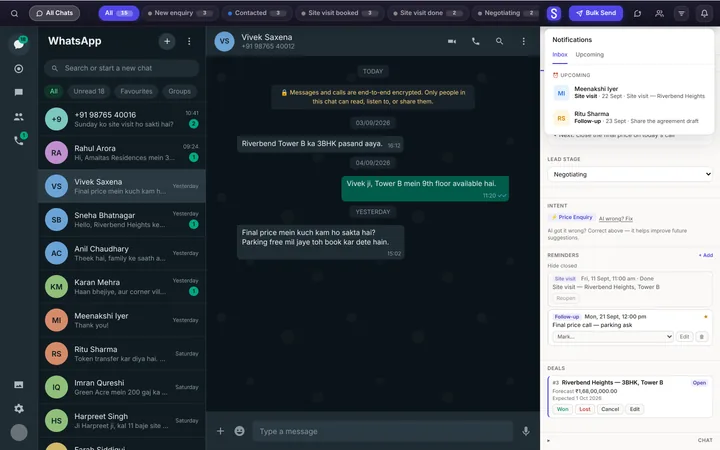Open Meenakshi Iyer site visit notification
The image size is (720, 450).
click(x=629, y=92)
